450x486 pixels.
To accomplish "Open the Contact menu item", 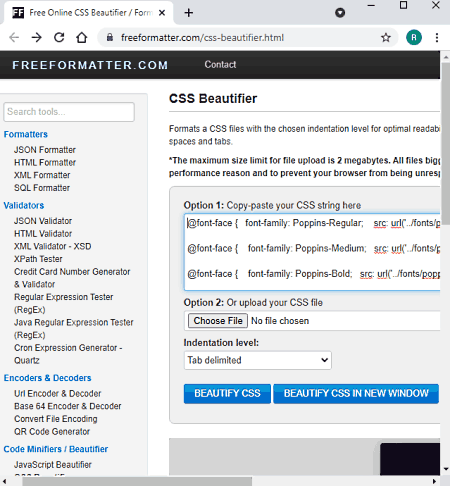I will pos(220,64).
